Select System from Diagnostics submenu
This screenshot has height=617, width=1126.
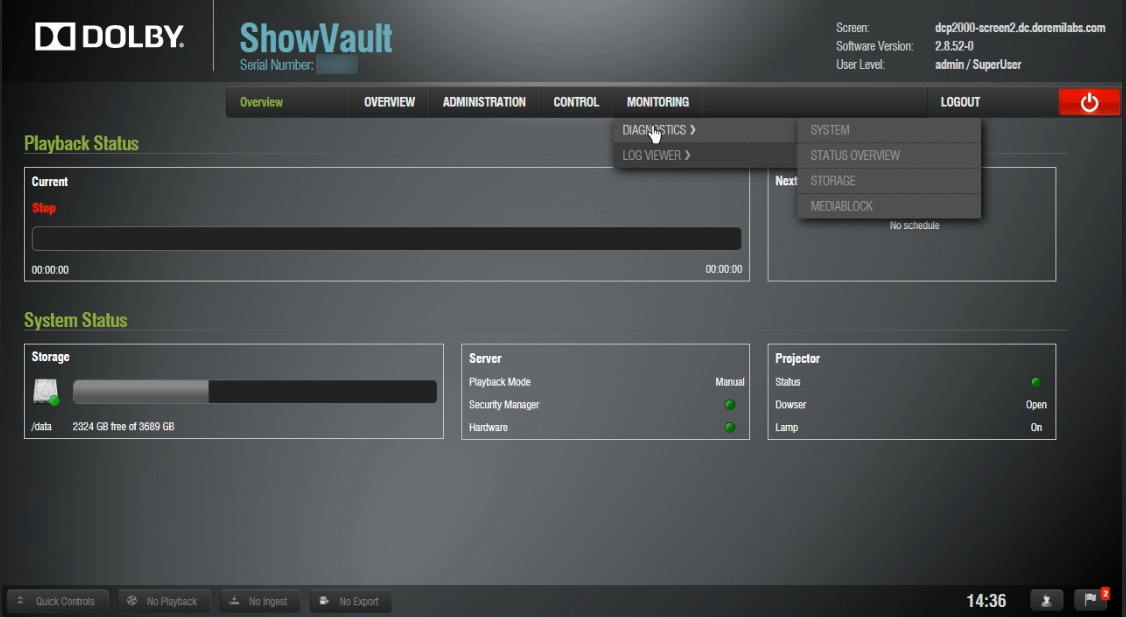[830, 130]
